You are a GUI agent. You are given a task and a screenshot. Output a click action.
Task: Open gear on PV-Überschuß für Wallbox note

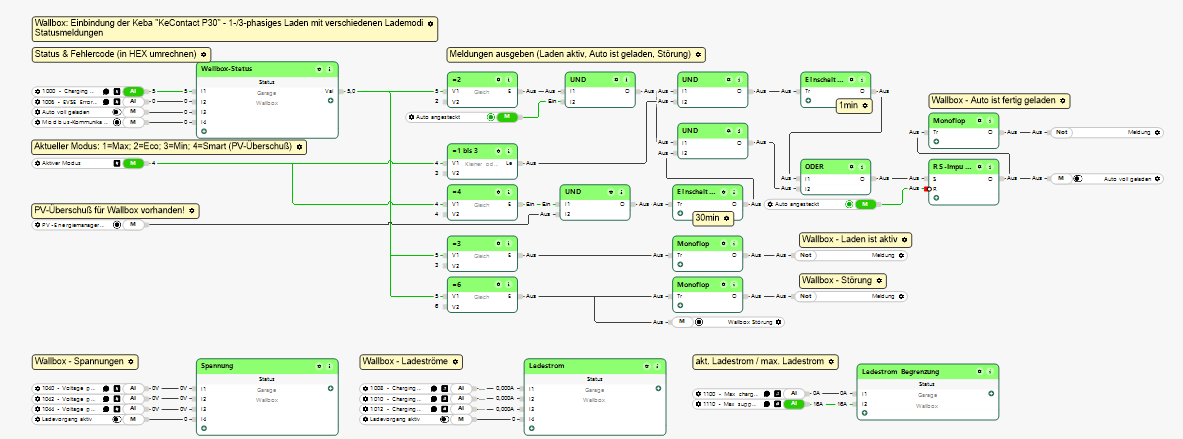pos(192,210)
